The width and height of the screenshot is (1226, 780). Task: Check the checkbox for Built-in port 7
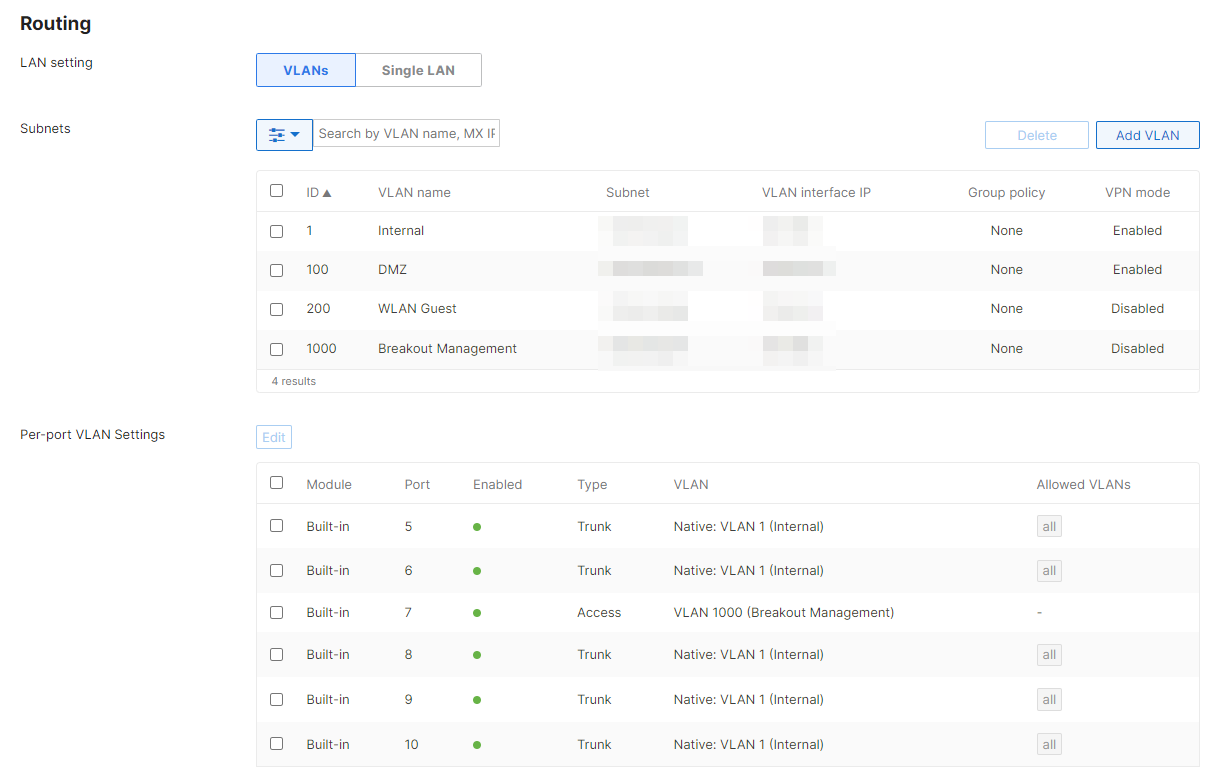pos(276,612)
